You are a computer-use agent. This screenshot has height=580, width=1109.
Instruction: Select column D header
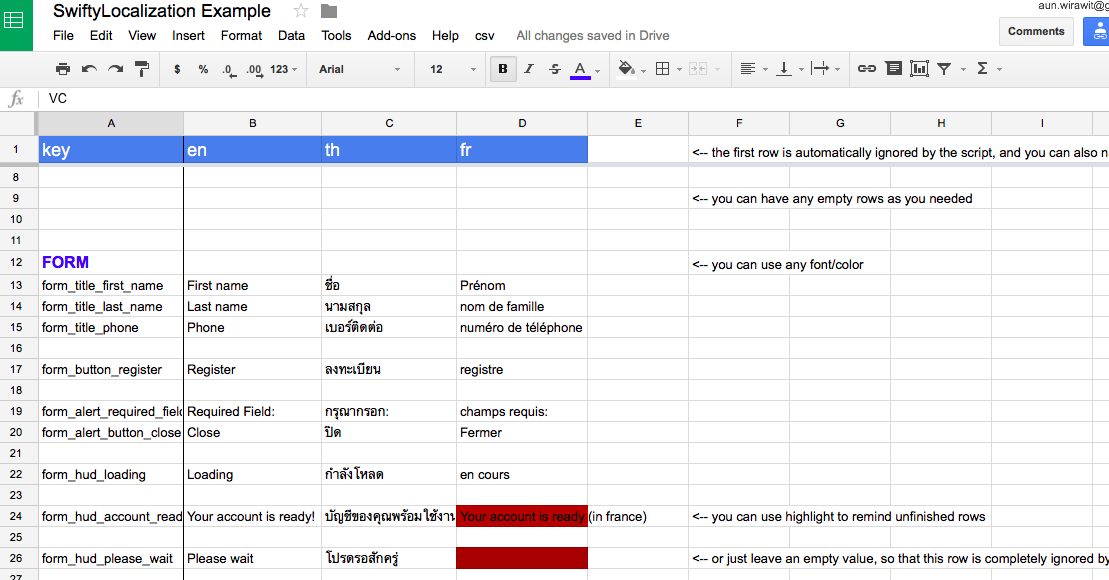tap(522, 123)
